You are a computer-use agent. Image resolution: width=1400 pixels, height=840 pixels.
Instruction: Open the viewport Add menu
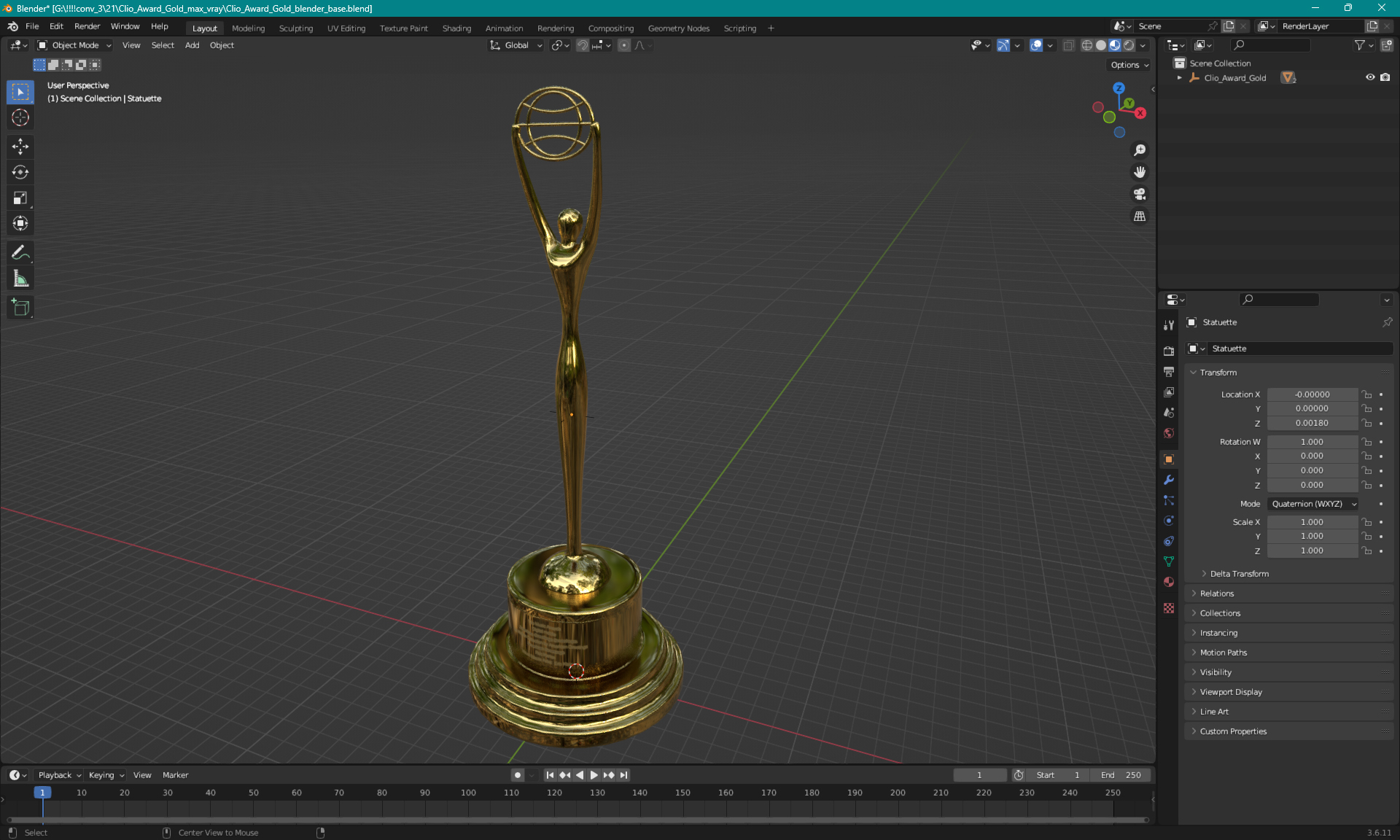192,45
